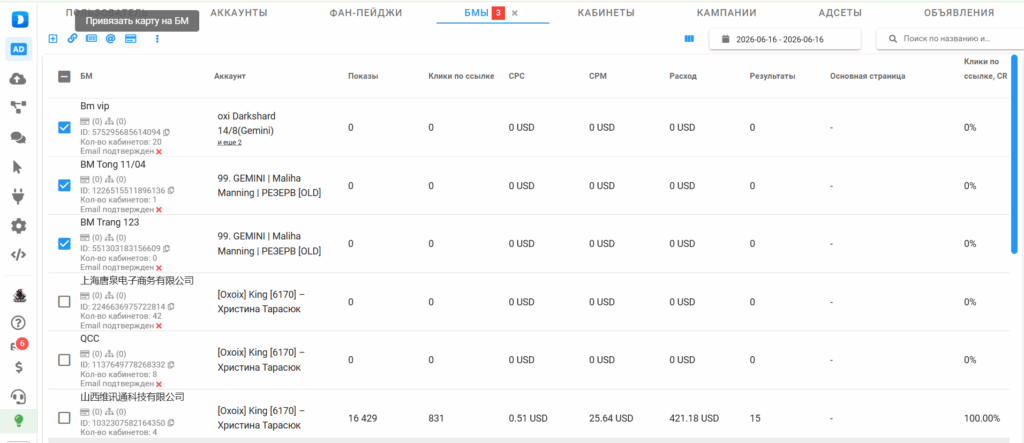Click the plus-square add BM toolbar icon
1024x443 pixels.
(54, 39)
